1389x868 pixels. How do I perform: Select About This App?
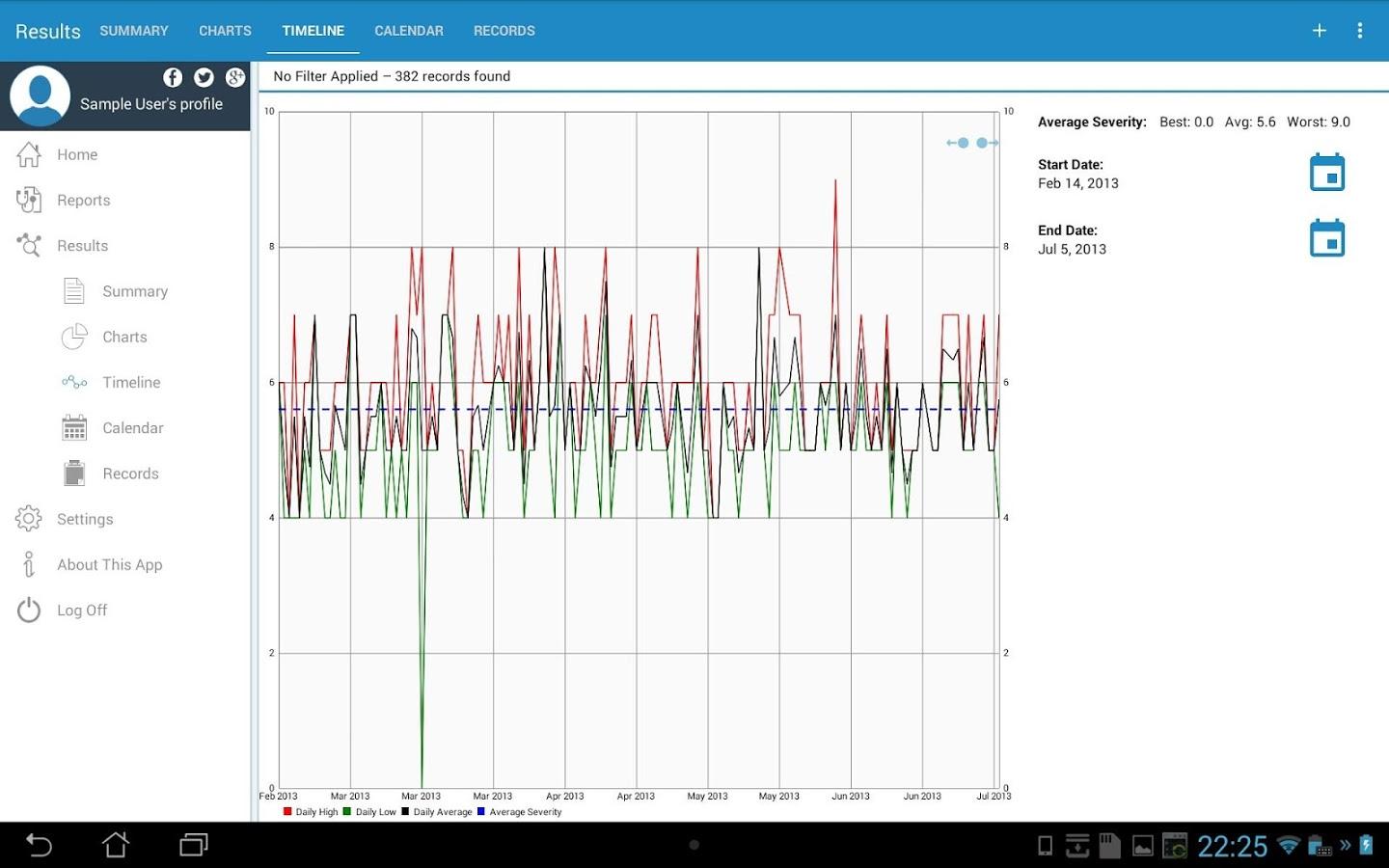click(109, 565)
